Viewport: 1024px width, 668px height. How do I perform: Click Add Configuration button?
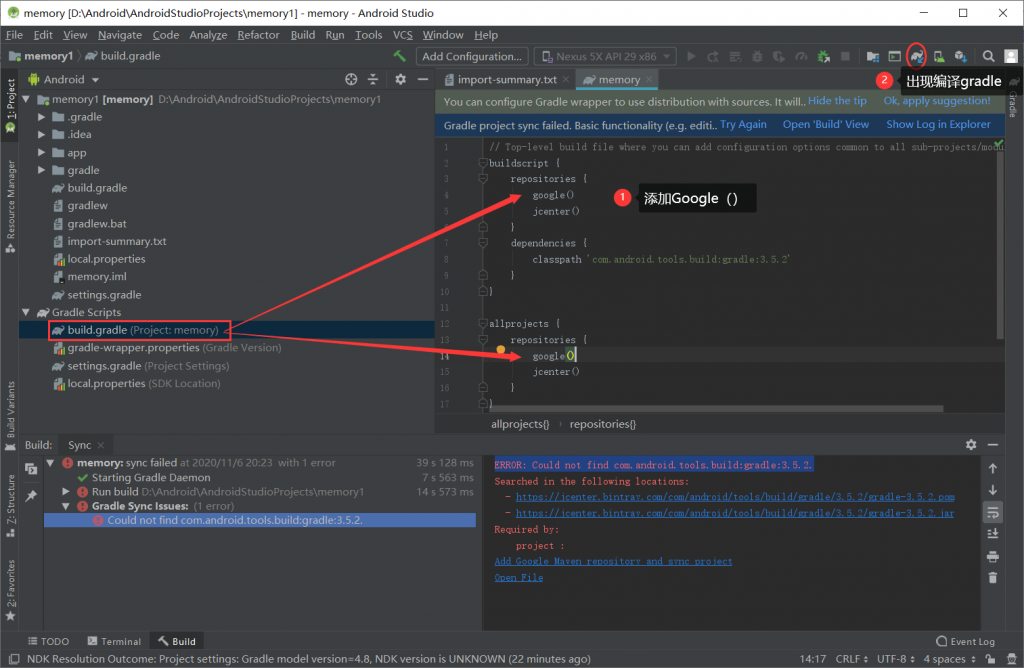(x=472, y=56)
